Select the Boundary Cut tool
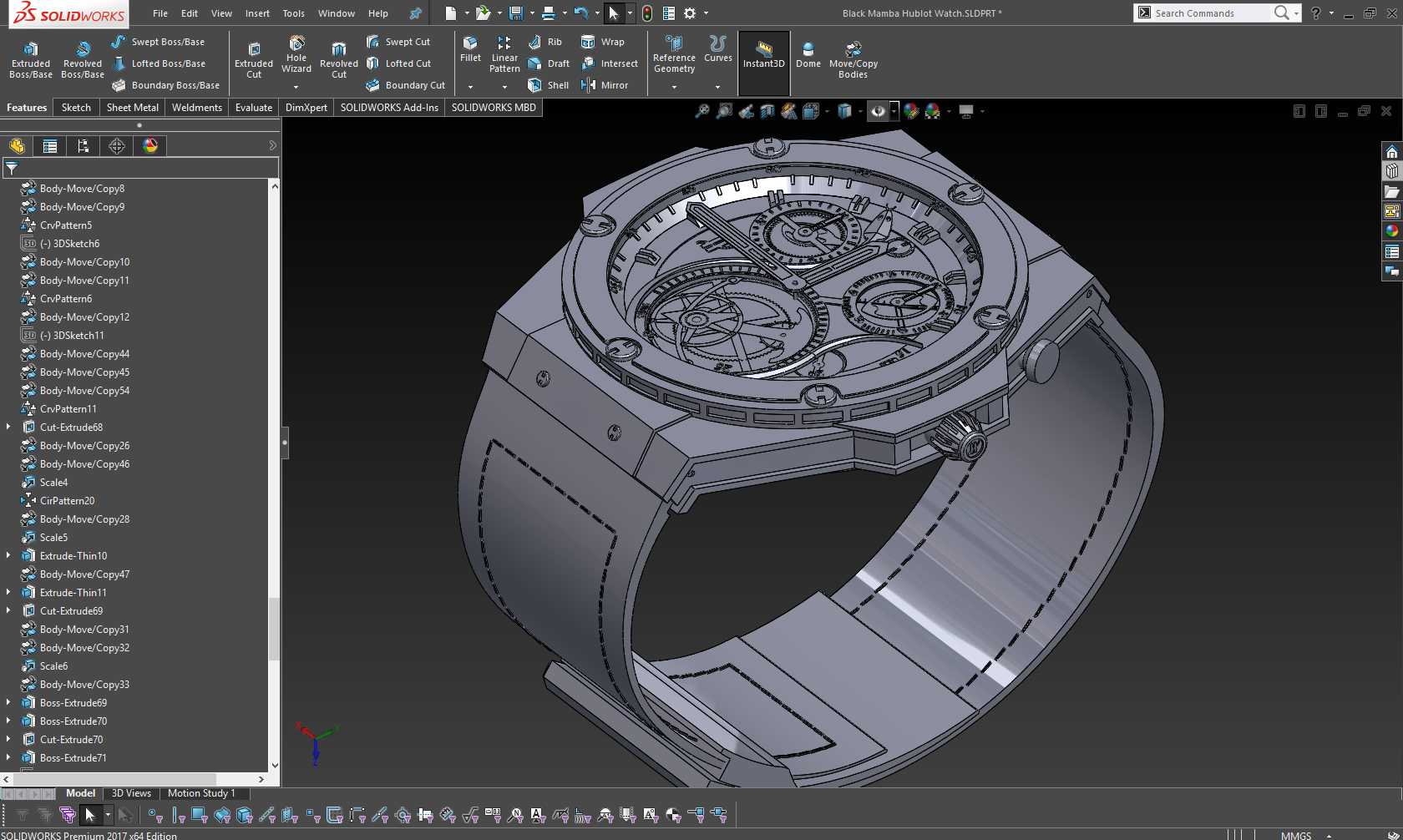Screen dimensions: 1403x840 coord(406,85)
